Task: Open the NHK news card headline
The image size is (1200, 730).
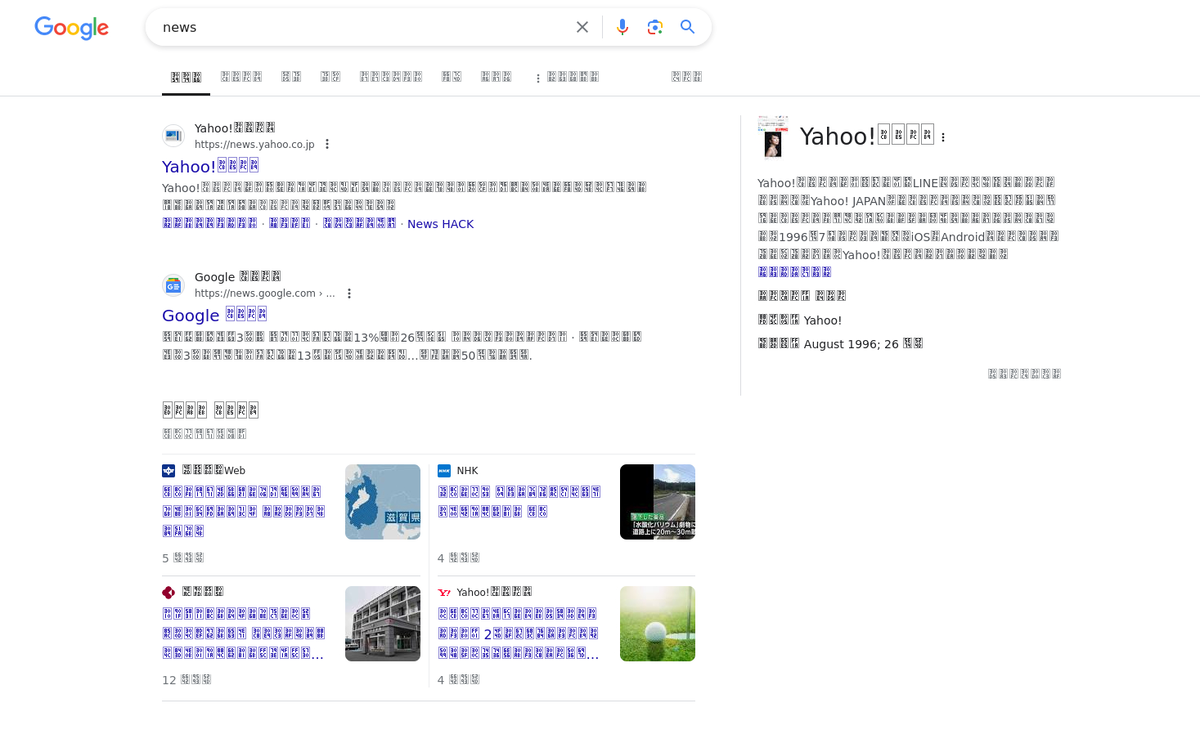Action: click(519, 501)
